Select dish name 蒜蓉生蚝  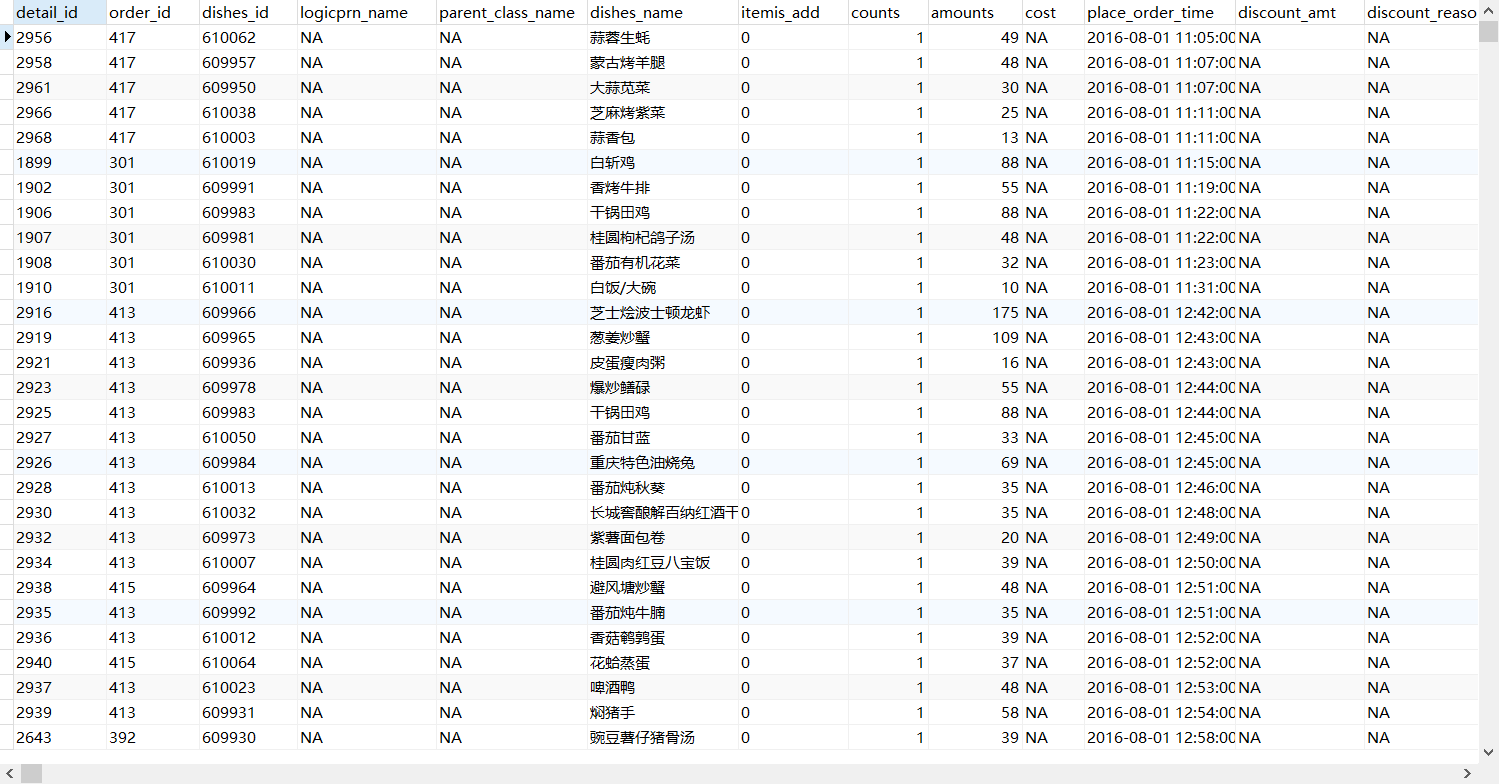tap(620, 37)
